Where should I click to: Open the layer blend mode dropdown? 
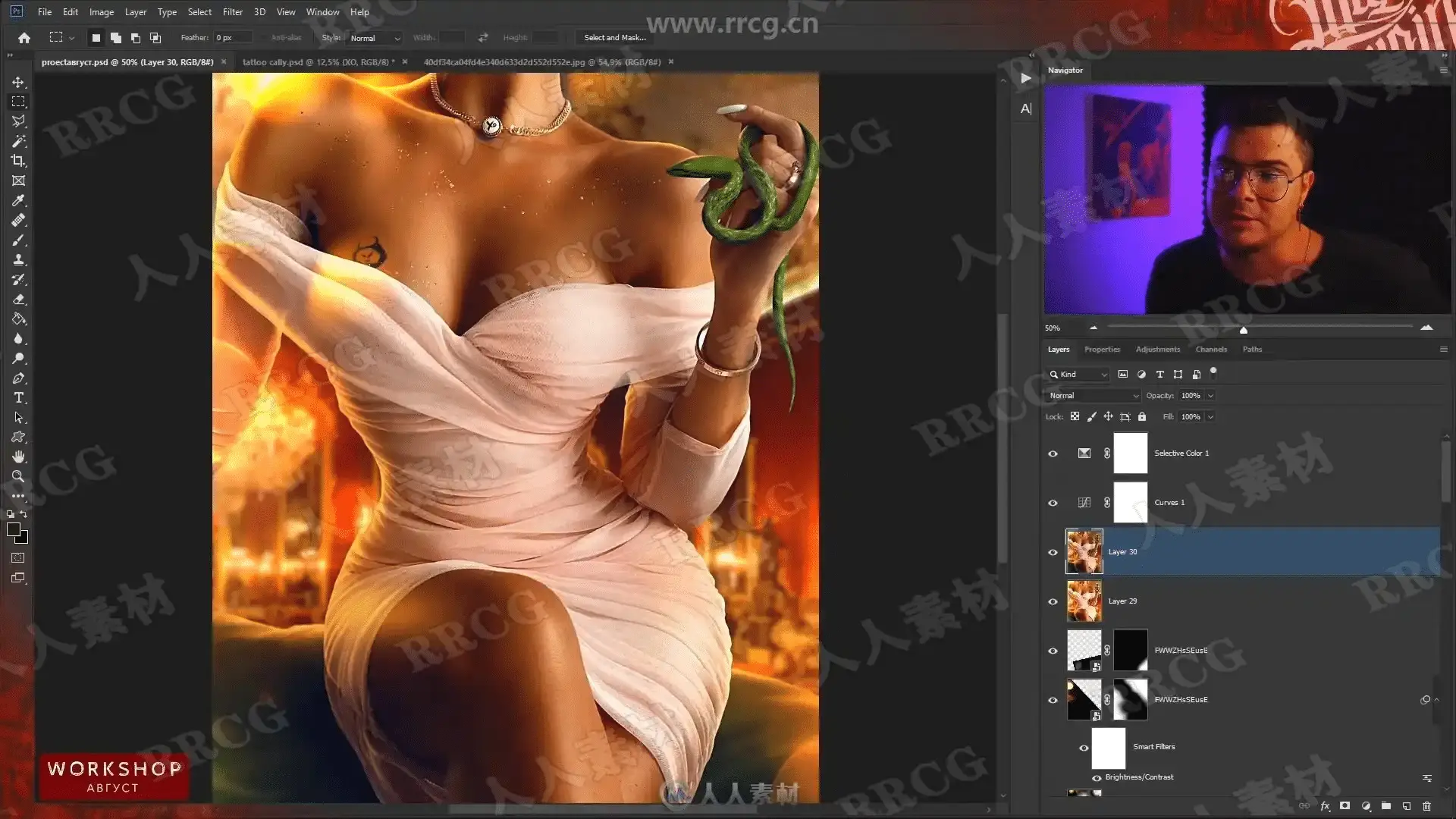tap(1093, 395)
